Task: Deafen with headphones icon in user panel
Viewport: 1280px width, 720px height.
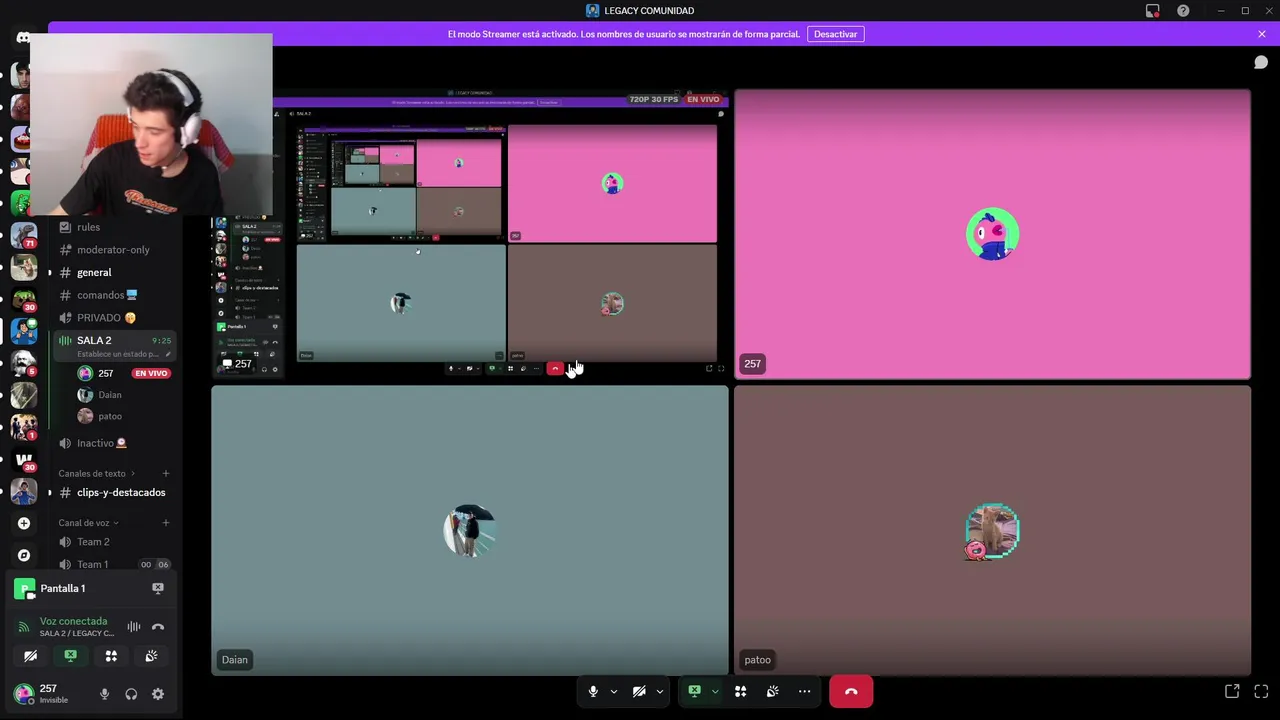Action: coord(131,694)
